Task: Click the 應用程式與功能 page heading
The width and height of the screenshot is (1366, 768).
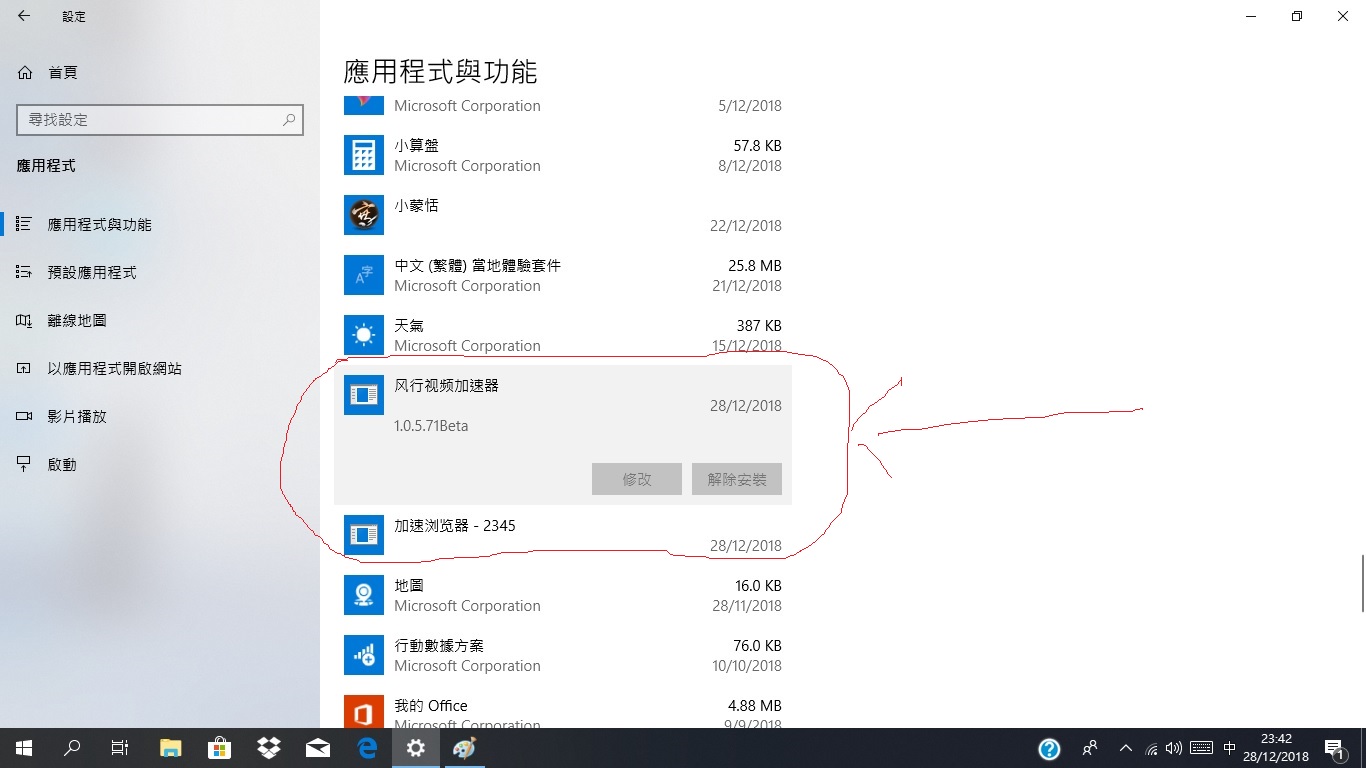Action: point(440,71)
